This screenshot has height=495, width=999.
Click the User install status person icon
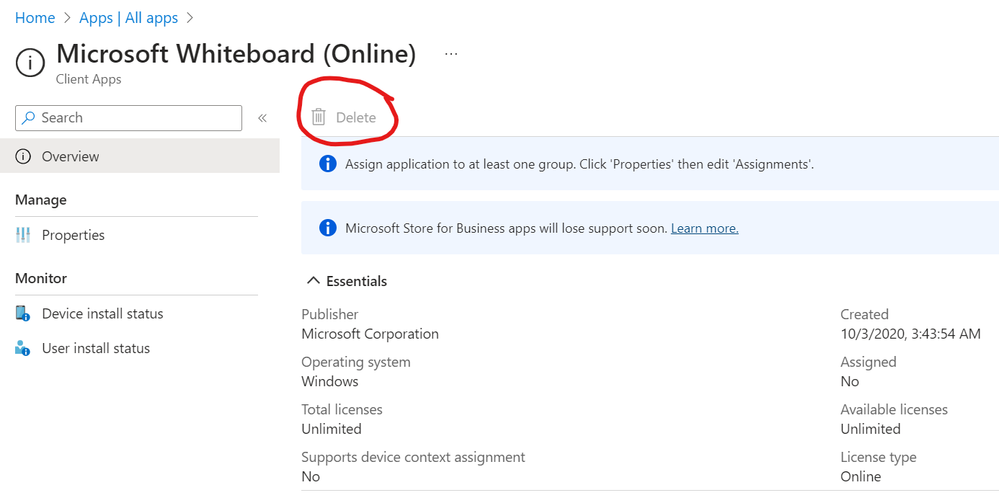click(23, 348)
